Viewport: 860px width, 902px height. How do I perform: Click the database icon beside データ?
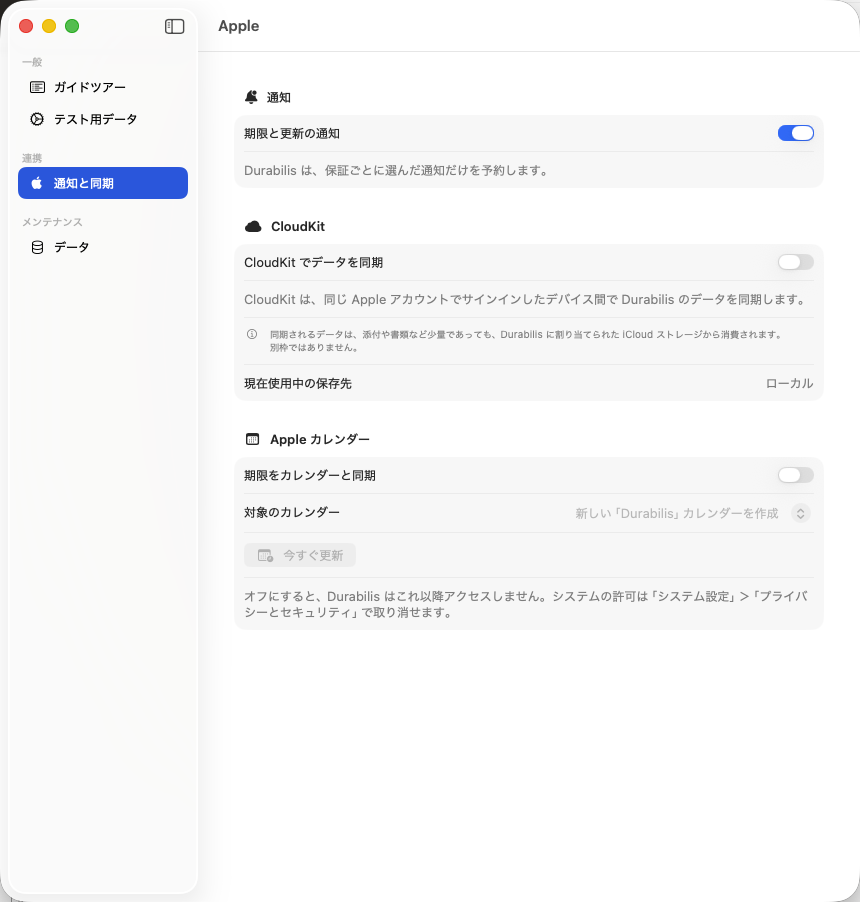click(x=37, y=247)
